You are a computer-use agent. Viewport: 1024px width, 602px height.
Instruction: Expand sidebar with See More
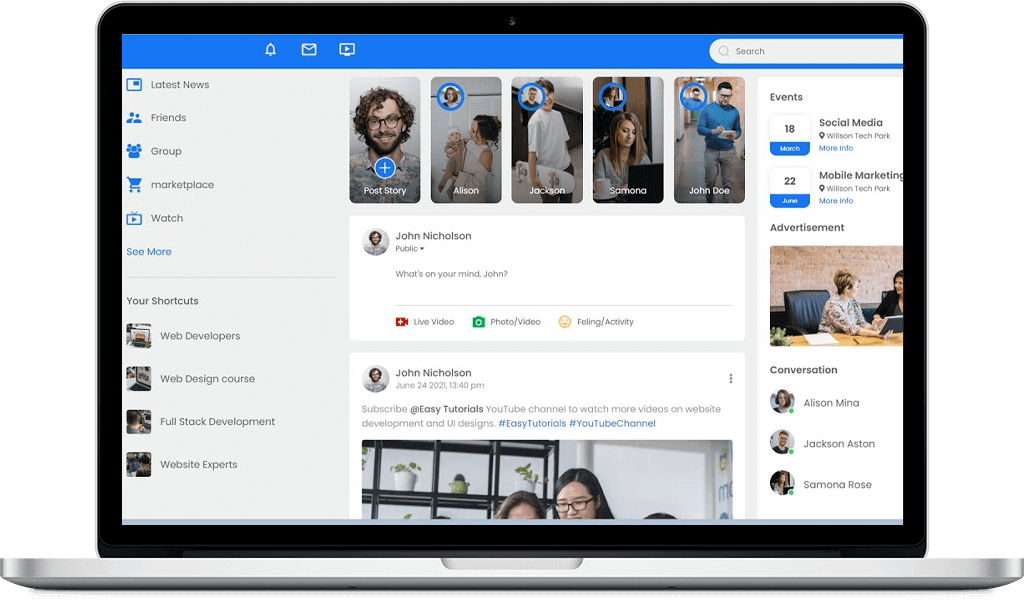click(x=149, y=252)
